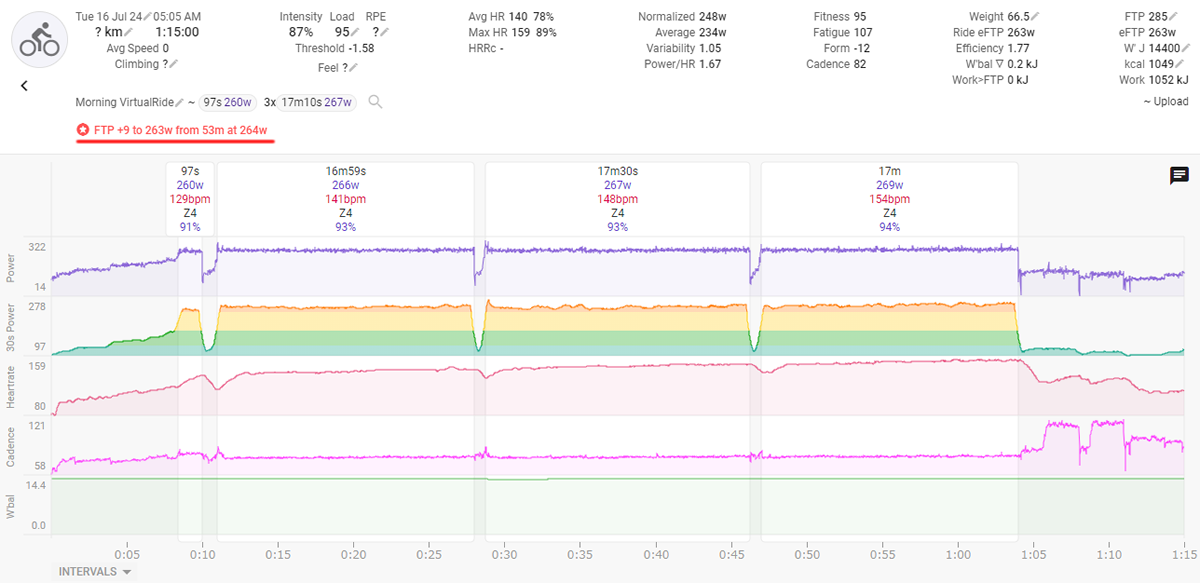This screenshot has width=1200, height=583.
Task: Edit the kcal 1049 value via pencil
Action: [1177, 64]
